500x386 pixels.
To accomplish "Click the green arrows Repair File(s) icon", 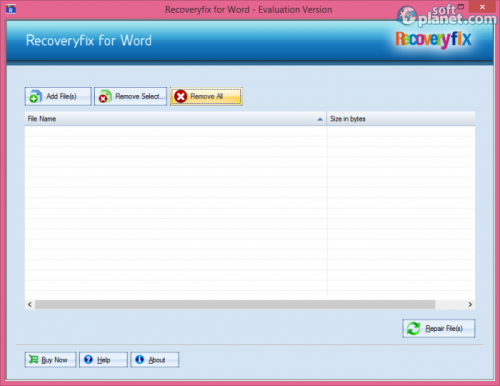I will click(x=414, y=329).
